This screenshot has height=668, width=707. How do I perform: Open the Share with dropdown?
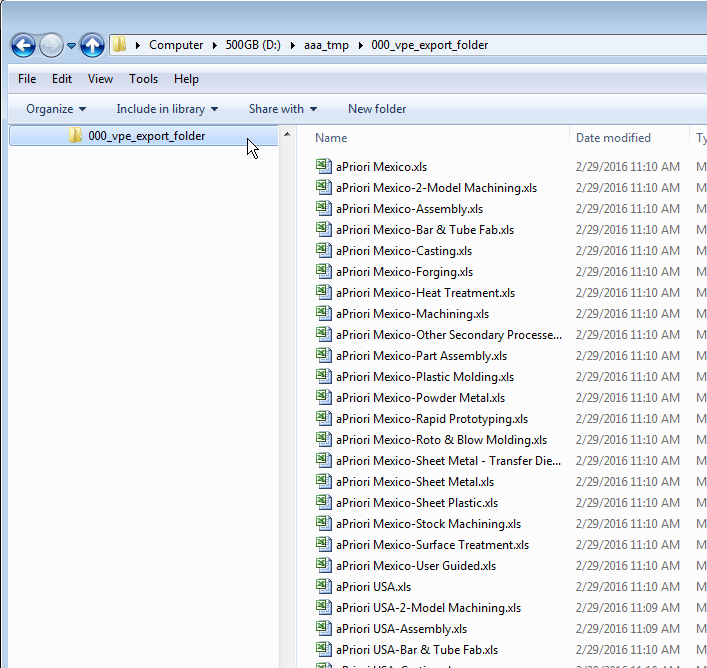283,109
